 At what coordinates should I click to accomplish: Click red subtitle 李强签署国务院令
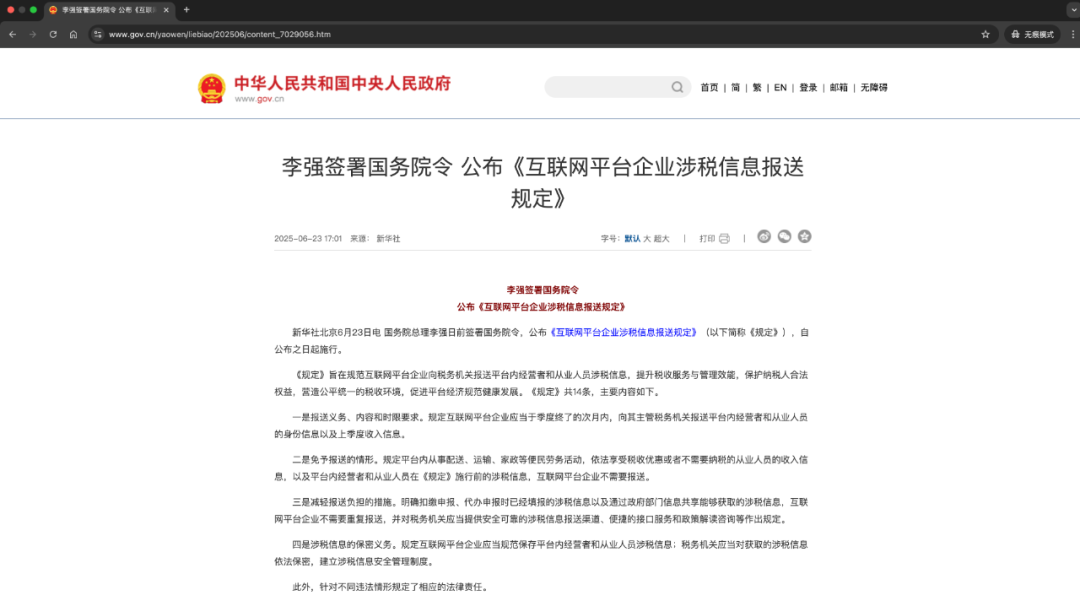(x=543, y=290)
